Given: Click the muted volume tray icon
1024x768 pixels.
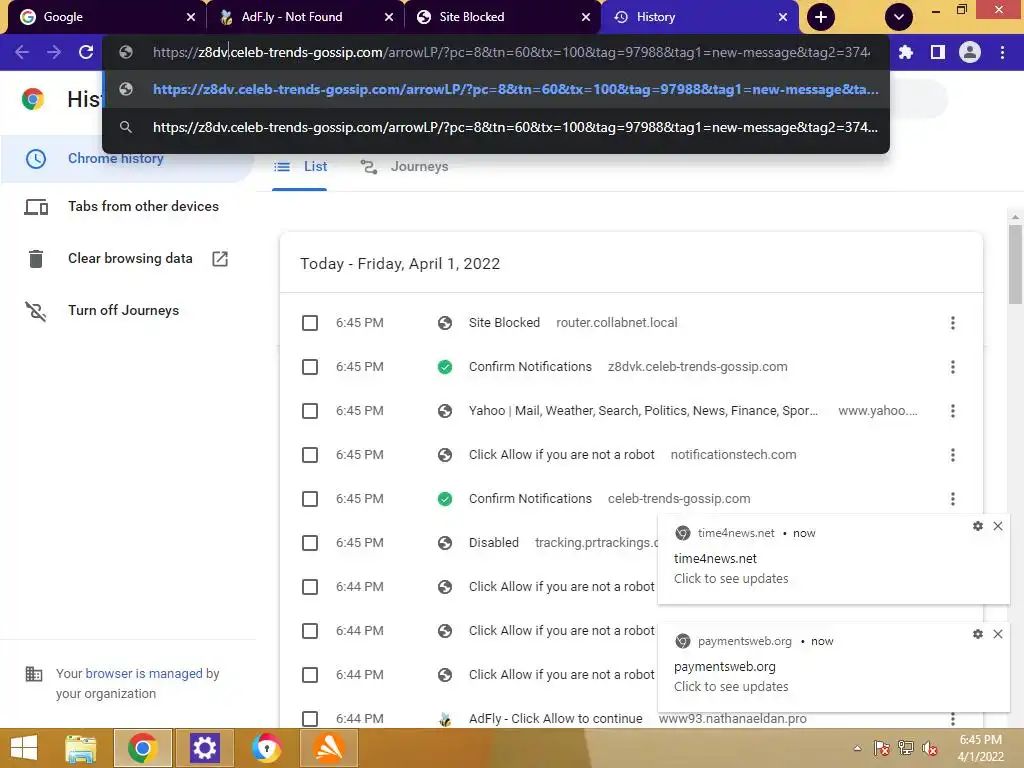Looking at the screenshot, I should point(929,748).
